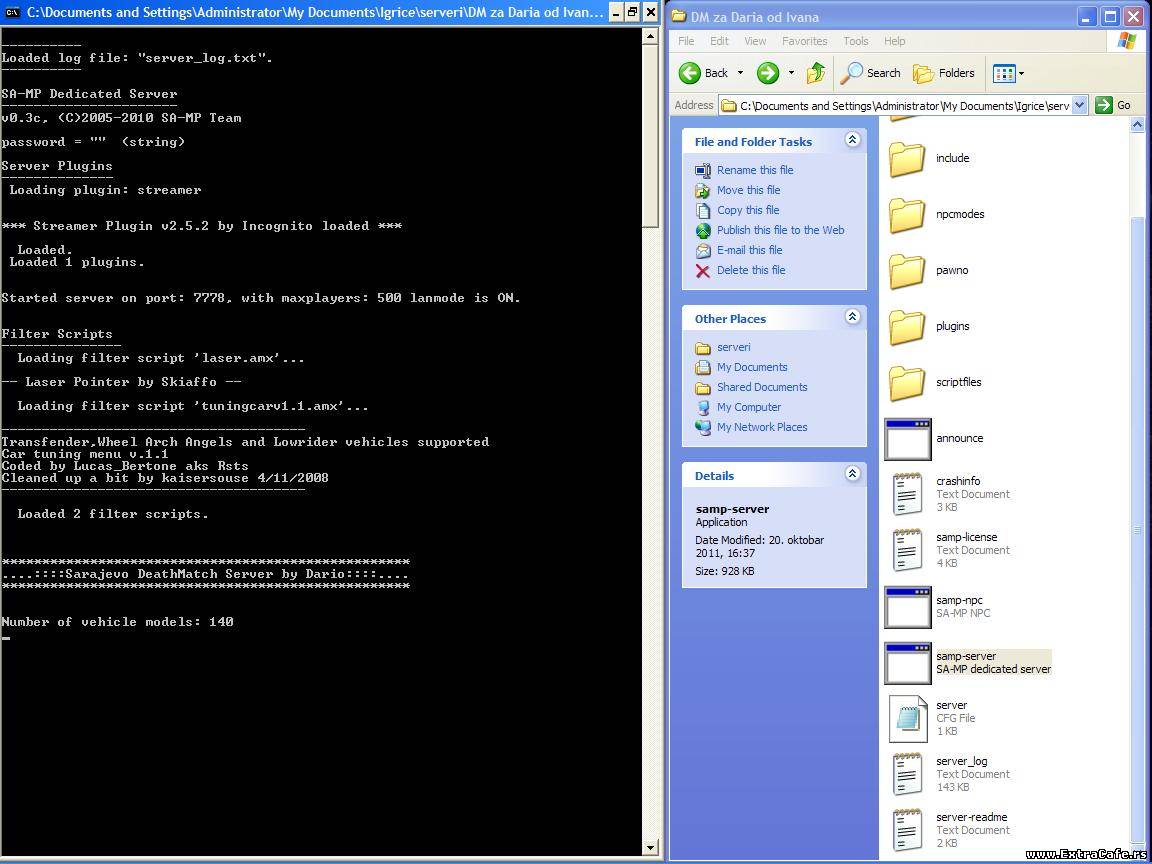The width and height of the screenshot is (1152, 864).
Task: Open the Back button history dropdown arrow
Action: [x=741, y=73]
